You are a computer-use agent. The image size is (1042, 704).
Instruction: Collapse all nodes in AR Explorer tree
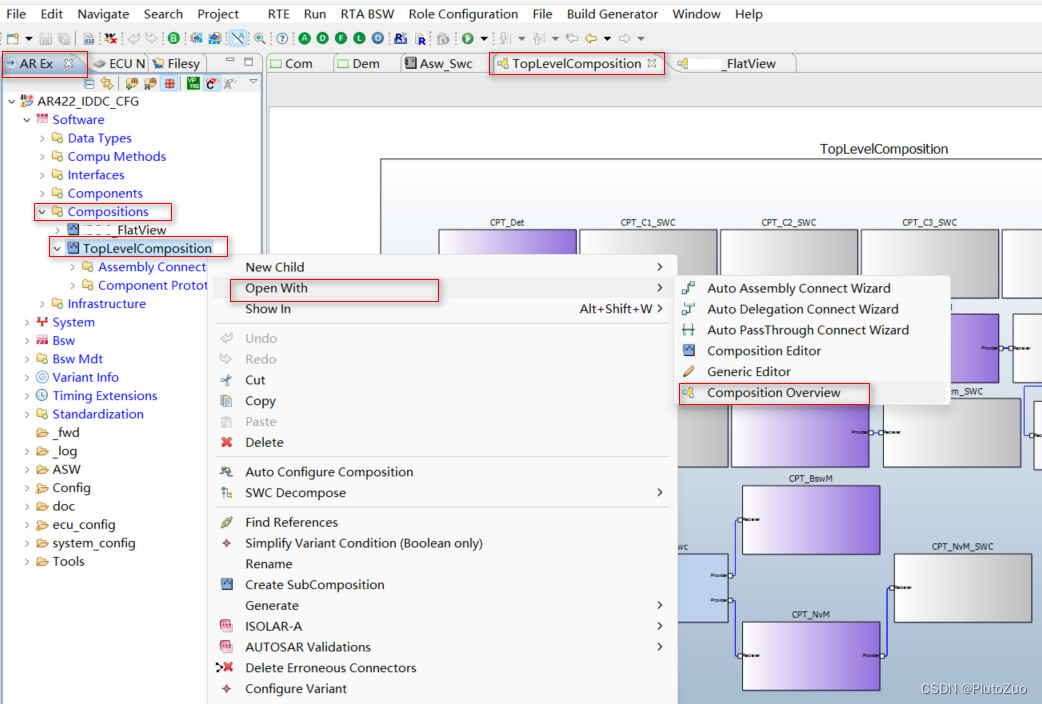tap(90, 84)
